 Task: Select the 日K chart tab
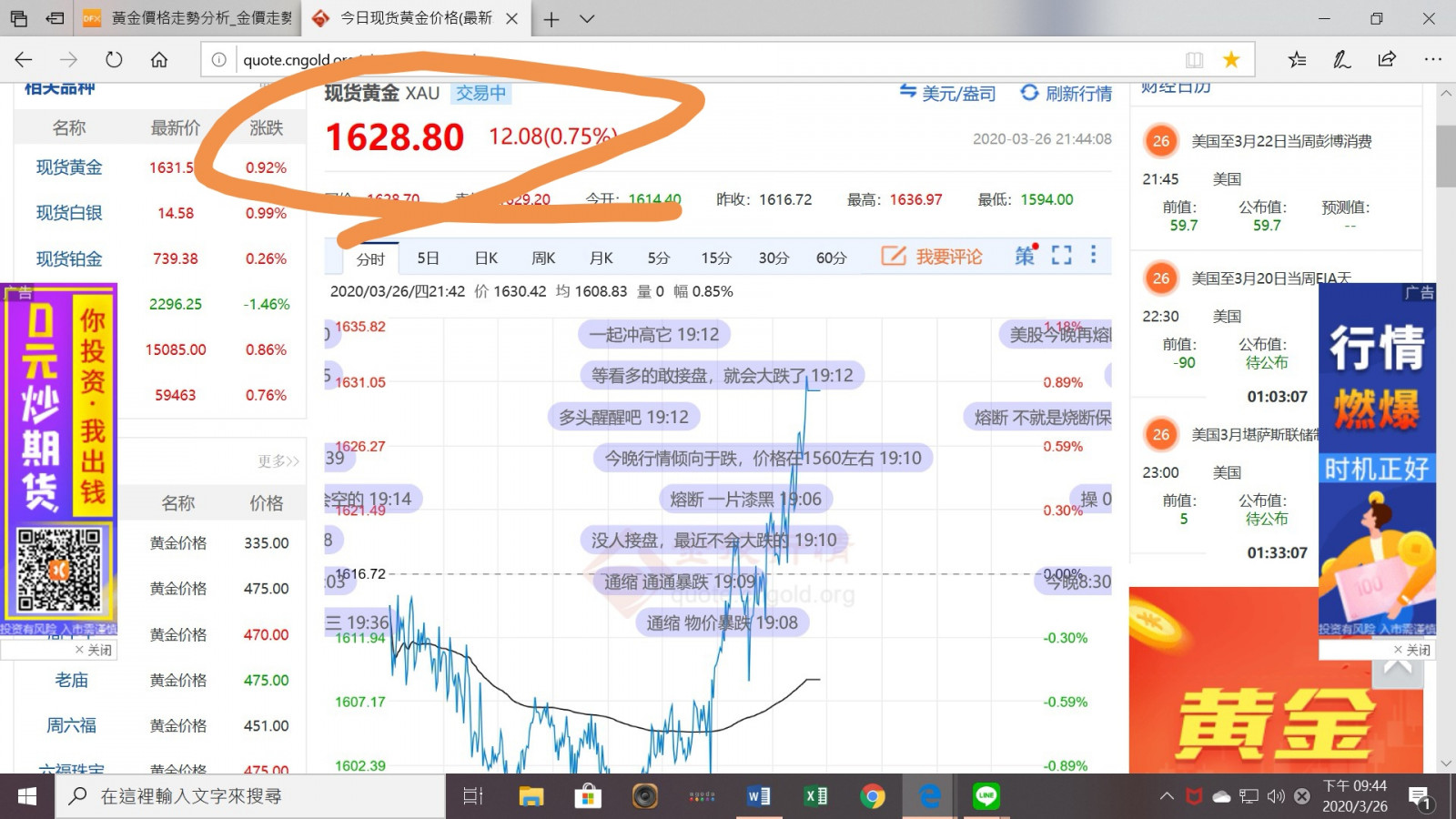(x=486, y=258)
